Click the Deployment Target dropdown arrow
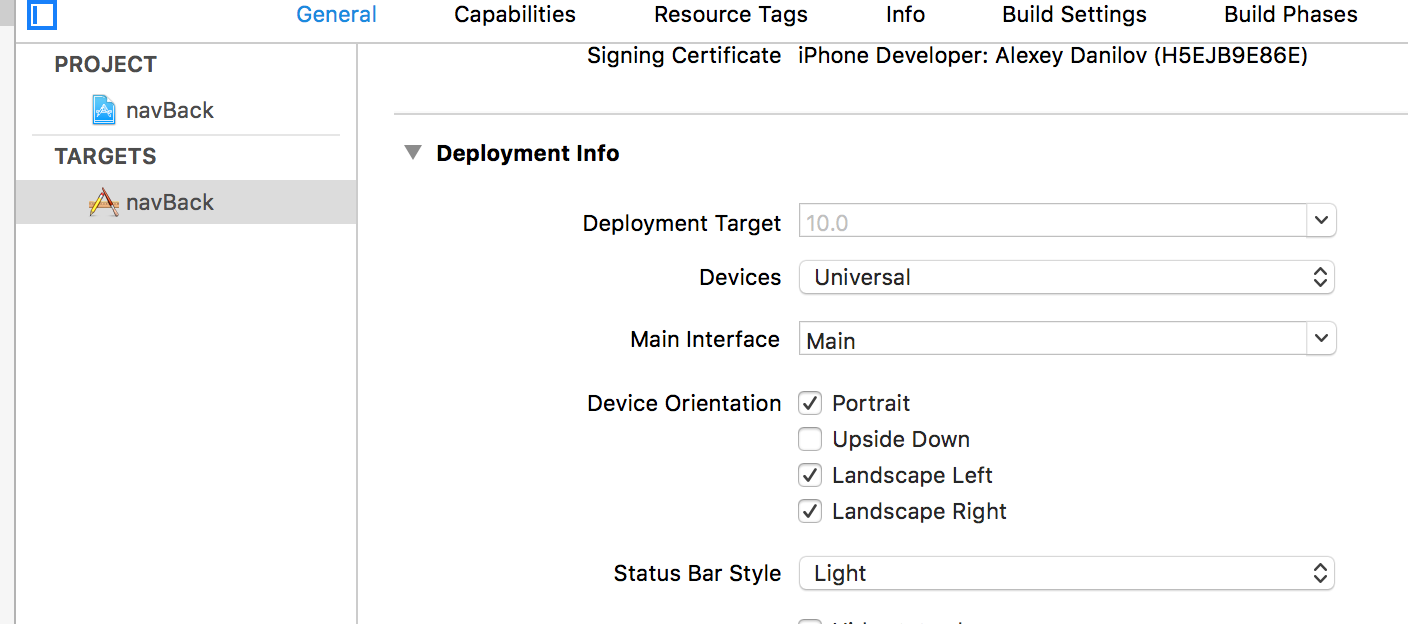 [x=1322, y=220]
